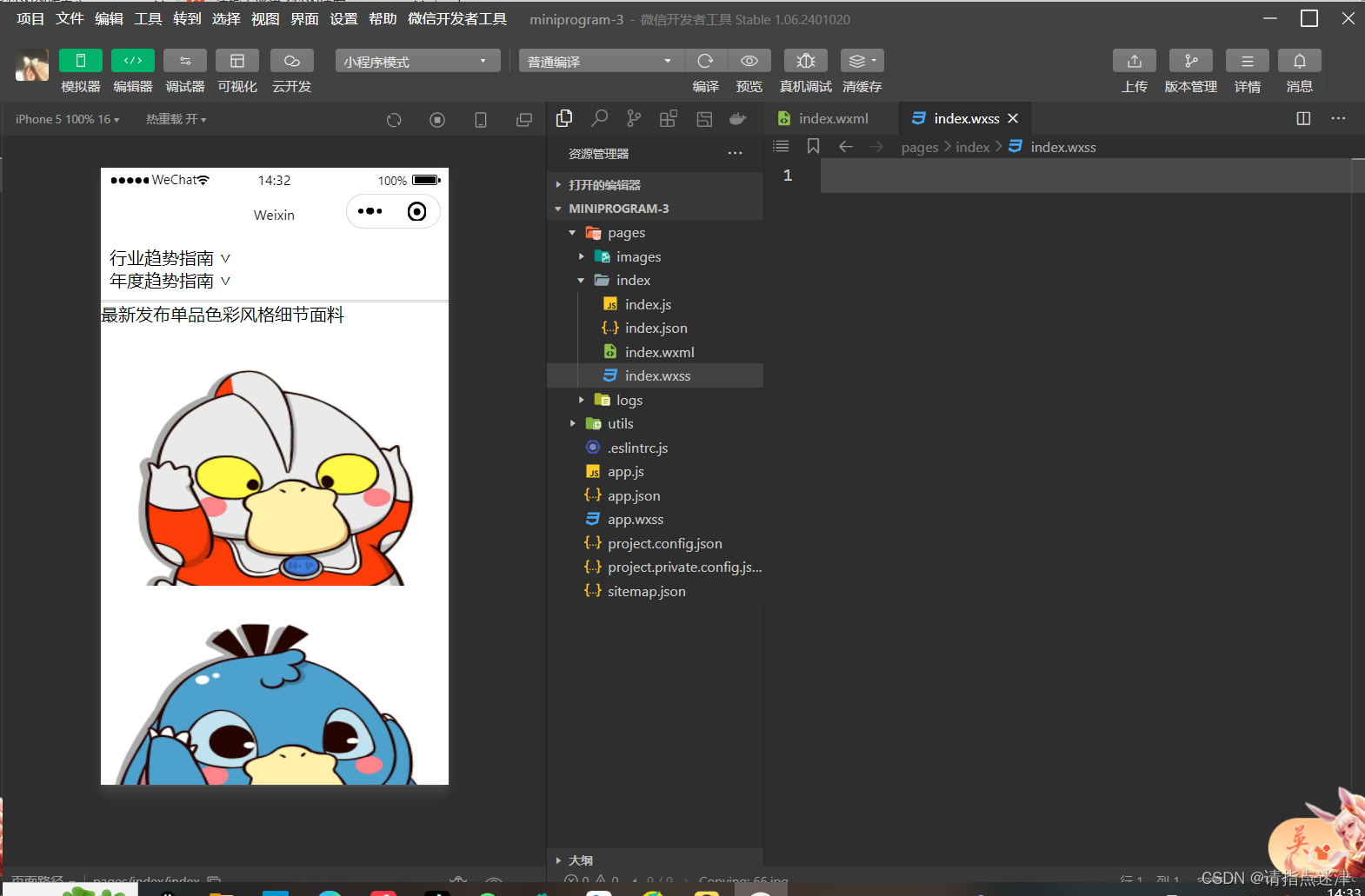Open index.js file
The width and height of the screenshot is (1365, 896).
655,304
